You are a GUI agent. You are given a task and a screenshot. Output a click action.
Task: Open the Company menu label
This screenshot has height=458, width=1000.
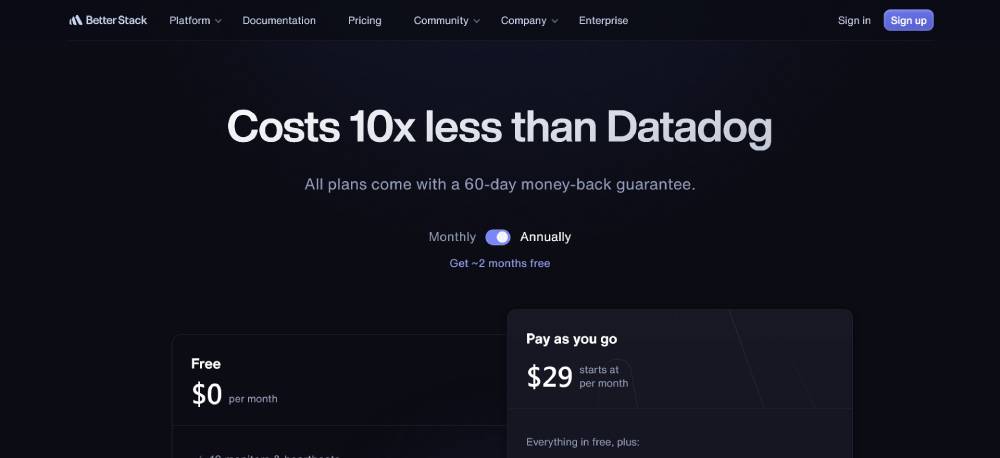[x=524, y=20]
